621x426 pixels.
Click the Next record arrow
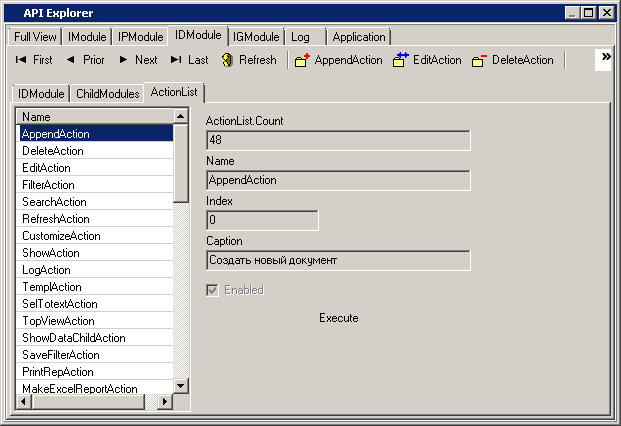pos(123,60)
